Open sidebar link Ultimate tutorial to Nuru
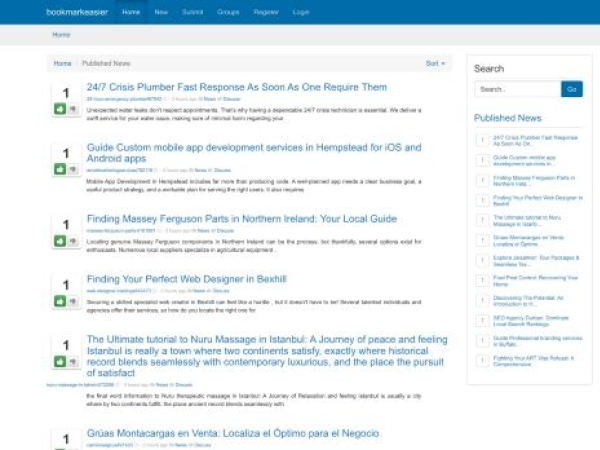 [x=527, y=220]
